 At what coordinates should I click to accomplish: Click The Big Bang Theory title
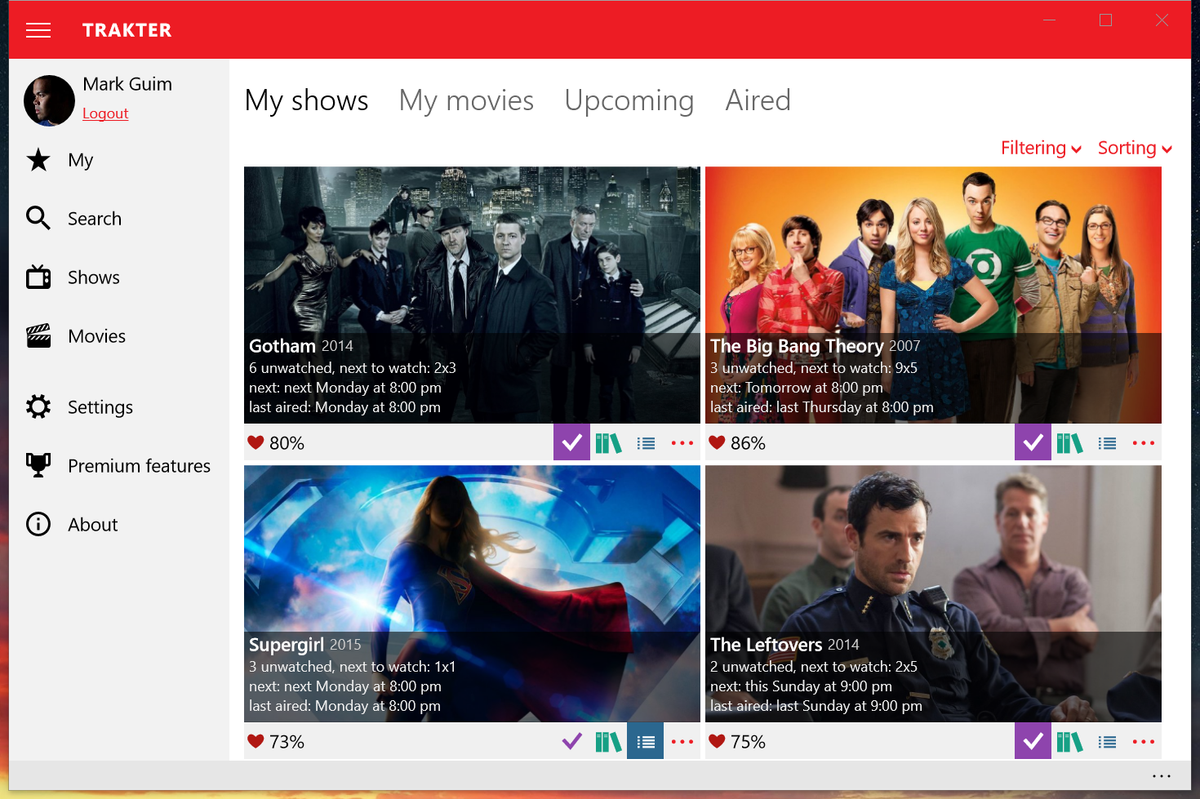pos(797,346)
